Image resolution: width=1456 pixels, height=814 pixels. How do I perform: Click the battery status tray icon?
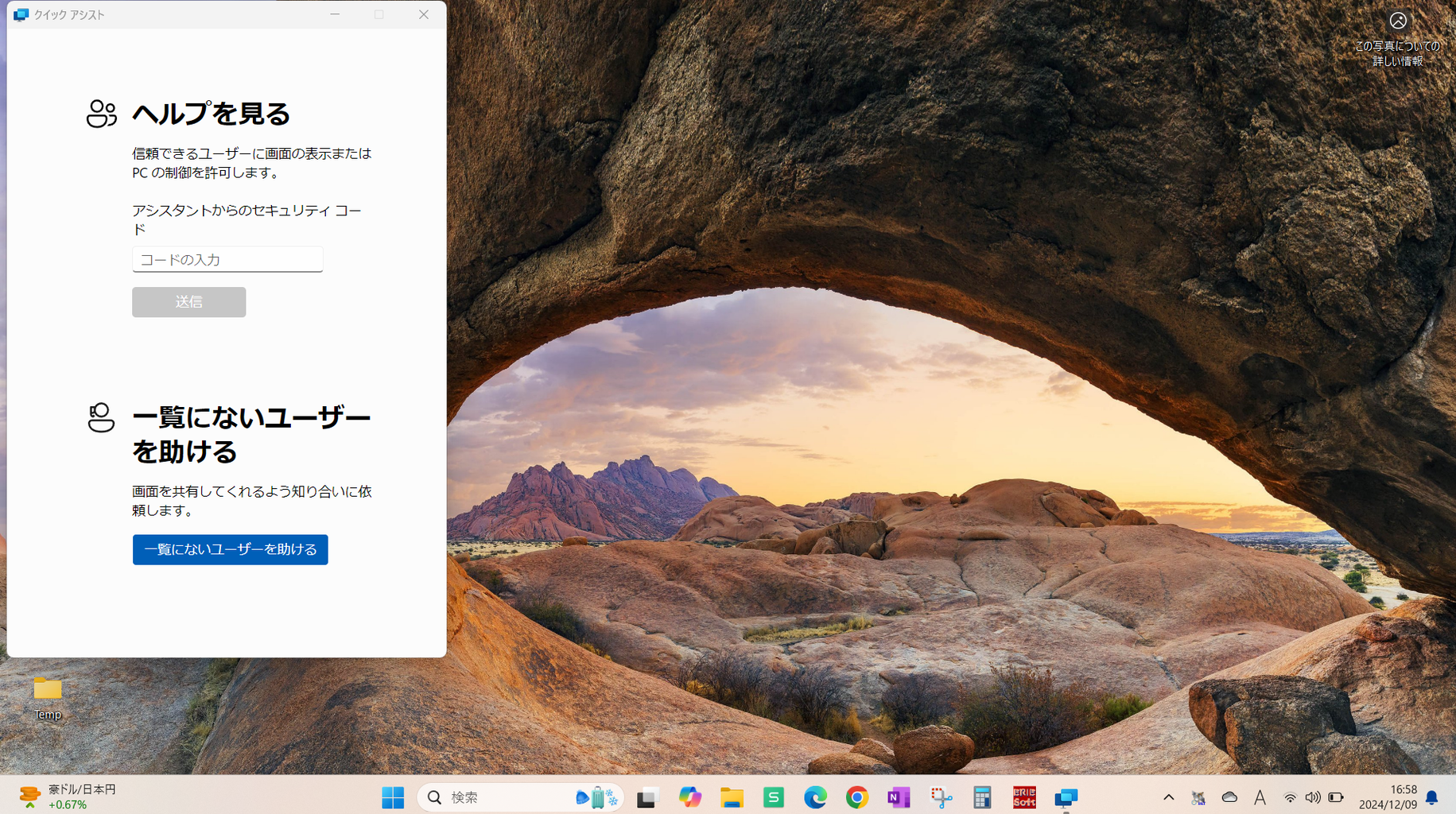(x=1336, y=797)
